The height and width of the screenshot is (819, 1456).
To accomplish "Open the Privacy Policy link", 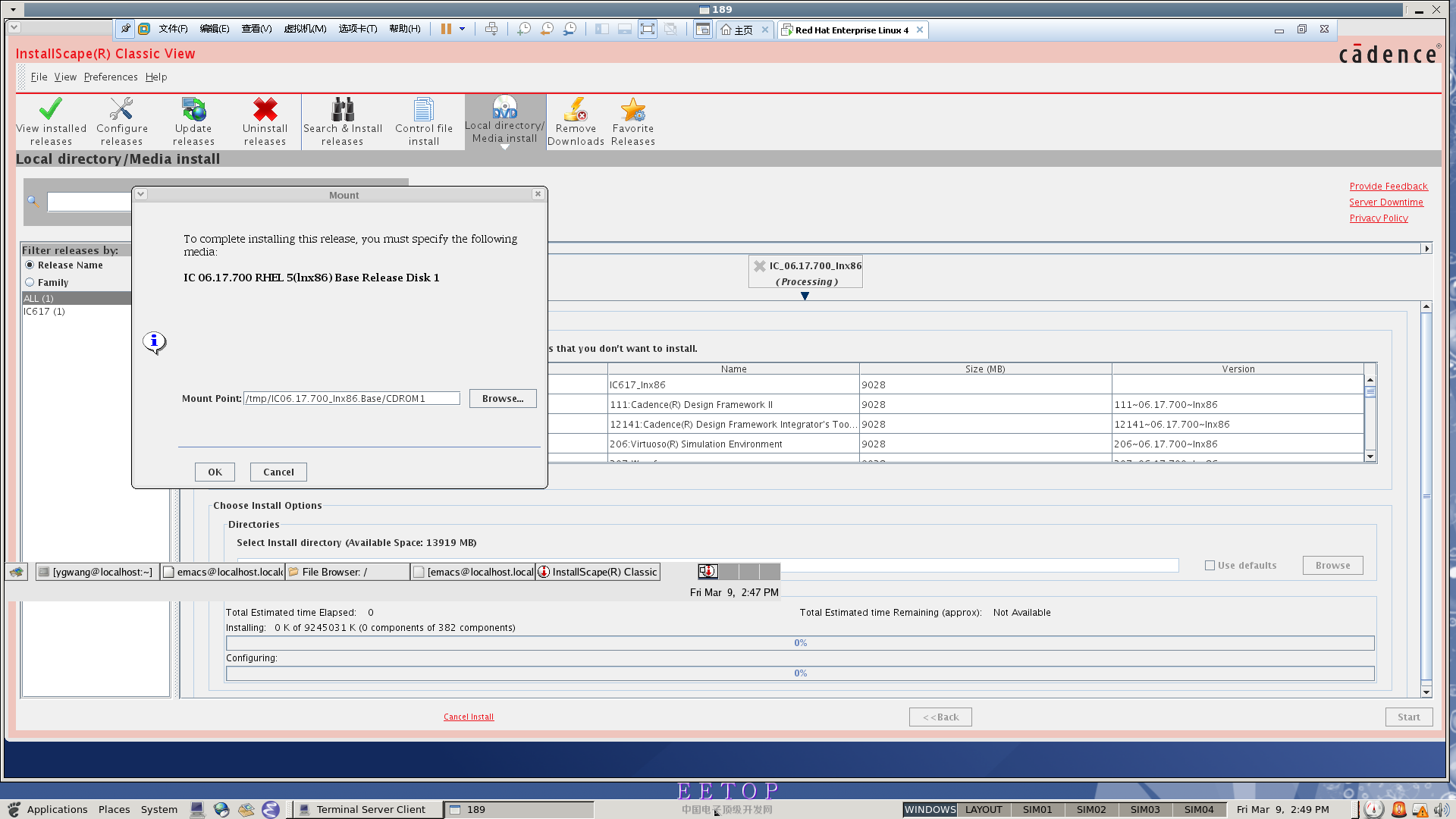I will coord(1379,218).
